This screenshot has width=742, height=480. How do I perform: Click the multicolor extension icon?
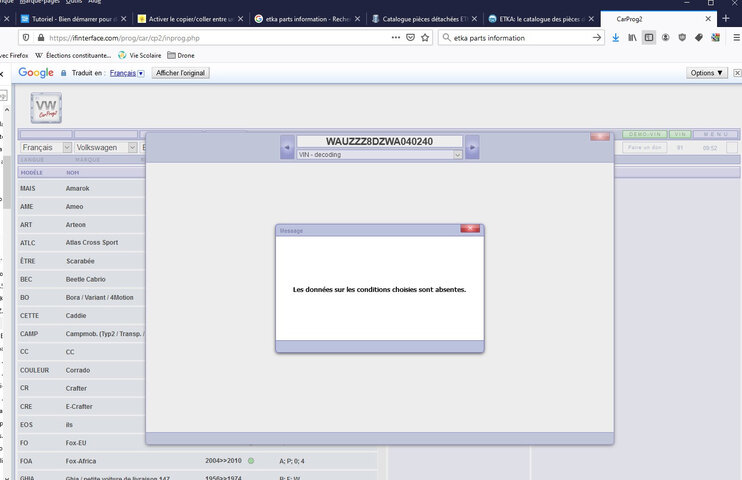715,37
